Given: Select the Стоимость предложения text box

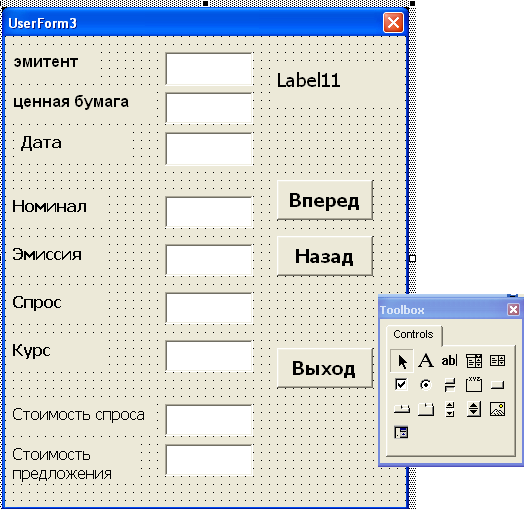Looking at the screenshot, I should coord(209,460).
